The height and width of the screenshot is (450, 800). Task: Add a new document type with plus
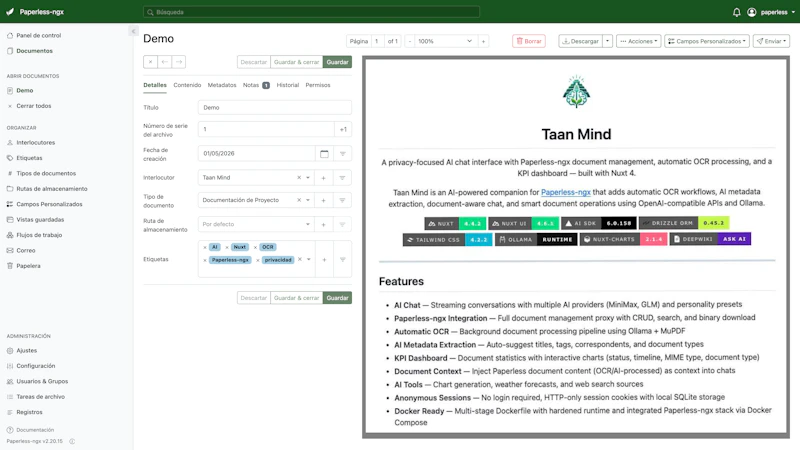point(323,201)
